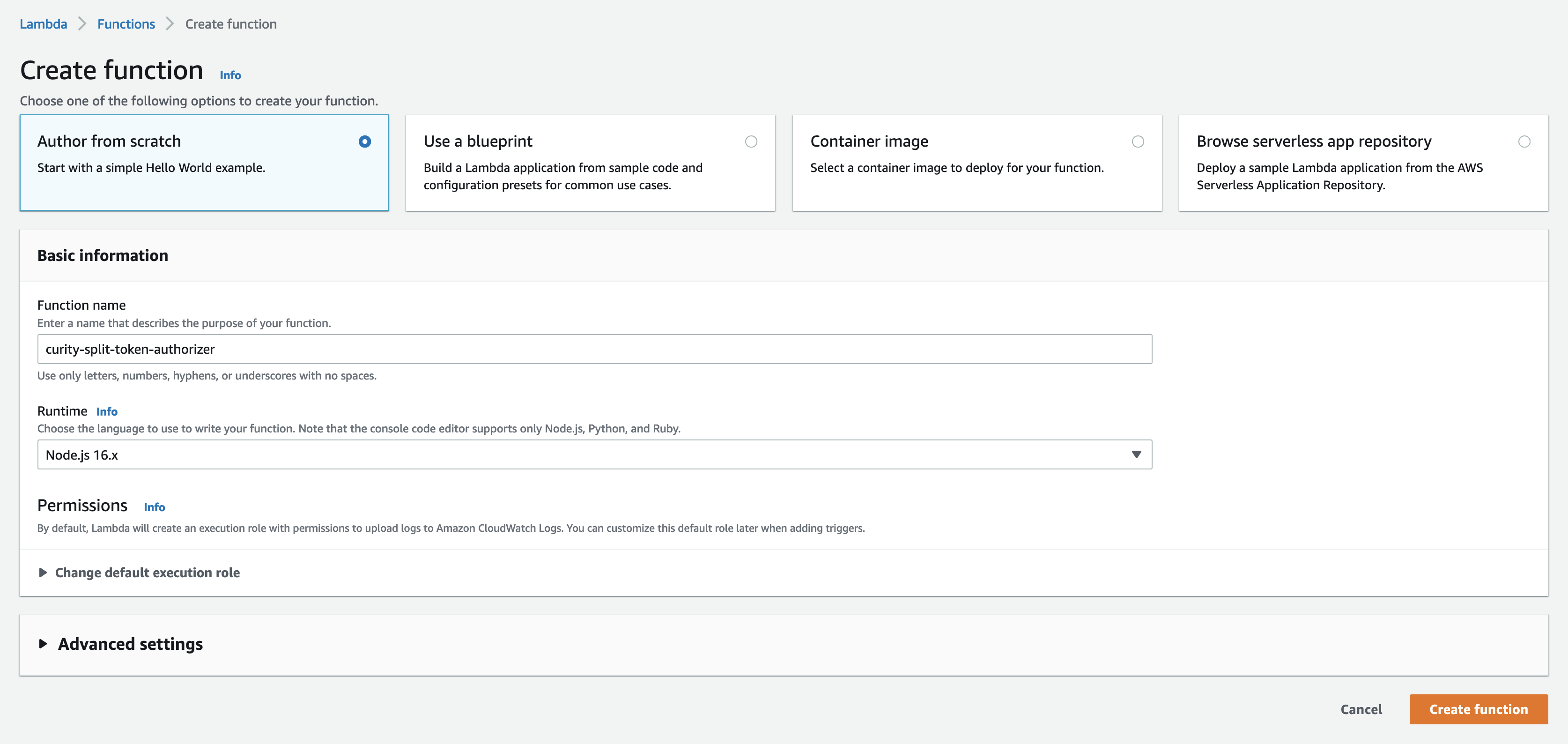Screen dimensions: 1568x744
Task: Expand the Advanced settings section
Action: point(130,644)
